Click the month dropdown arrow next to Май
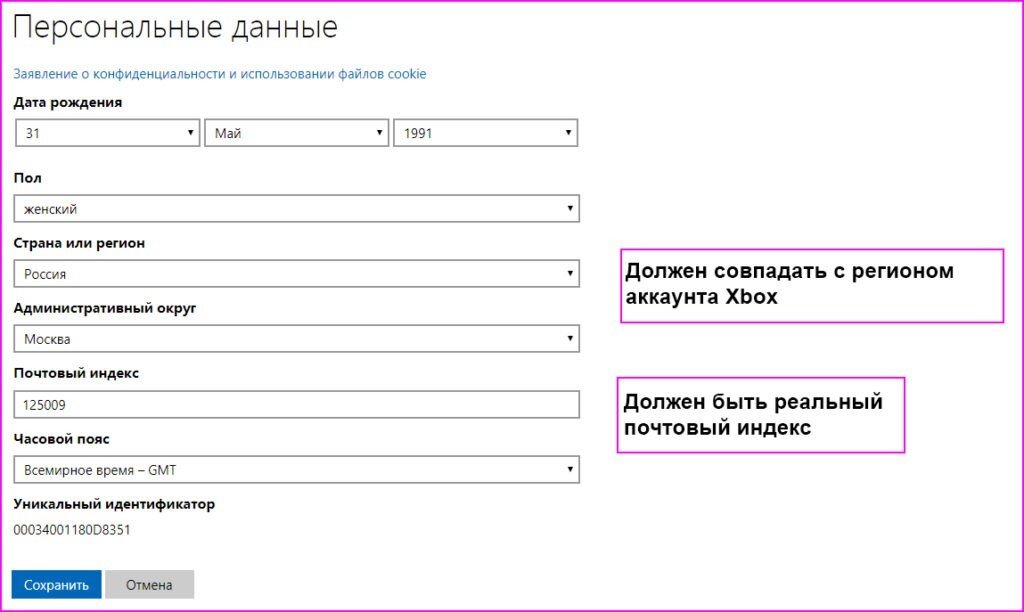 [x=380, y=132]
